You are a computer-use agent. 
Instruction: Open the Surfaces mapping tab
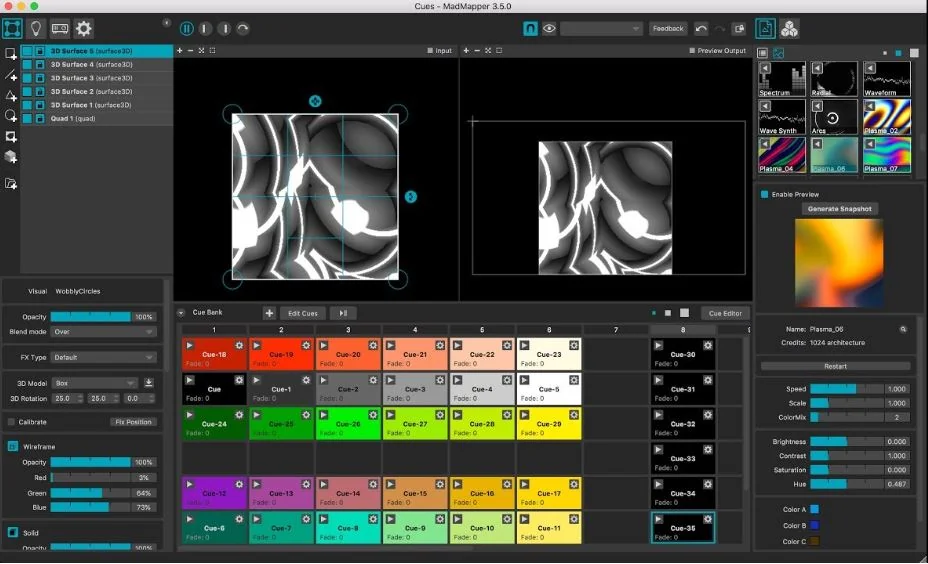click(x=12, y=28)
